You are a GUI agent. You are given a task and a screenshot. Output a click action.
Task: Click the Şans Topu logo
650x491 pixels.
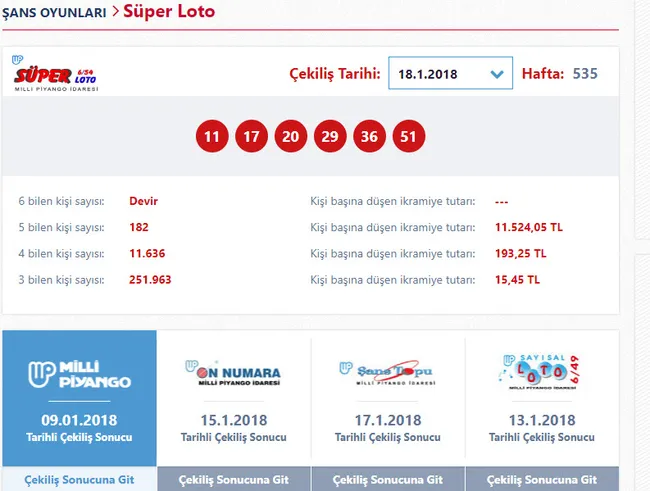(387, 373)
